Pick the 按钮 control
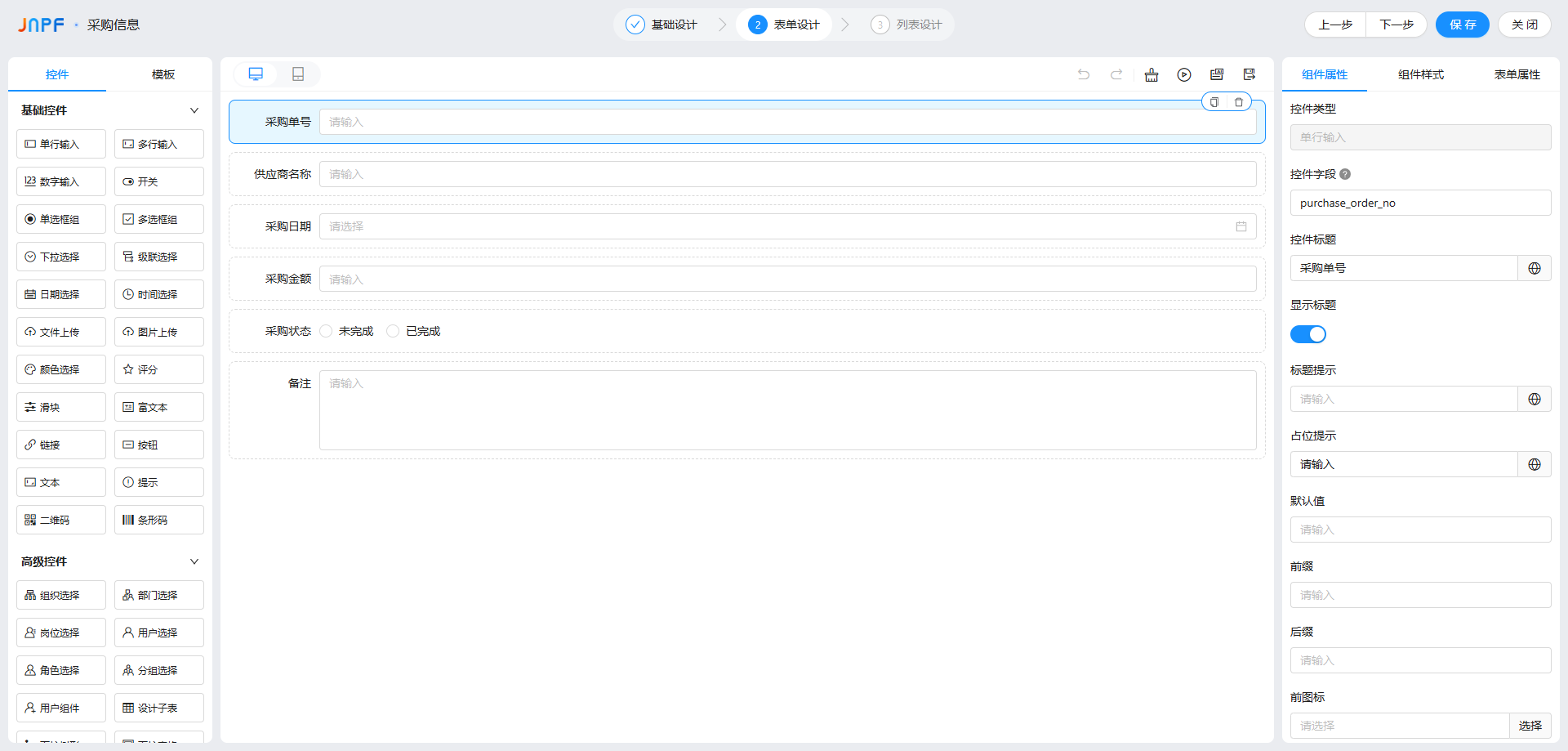 pyautogui.click(x=159, y=445)
